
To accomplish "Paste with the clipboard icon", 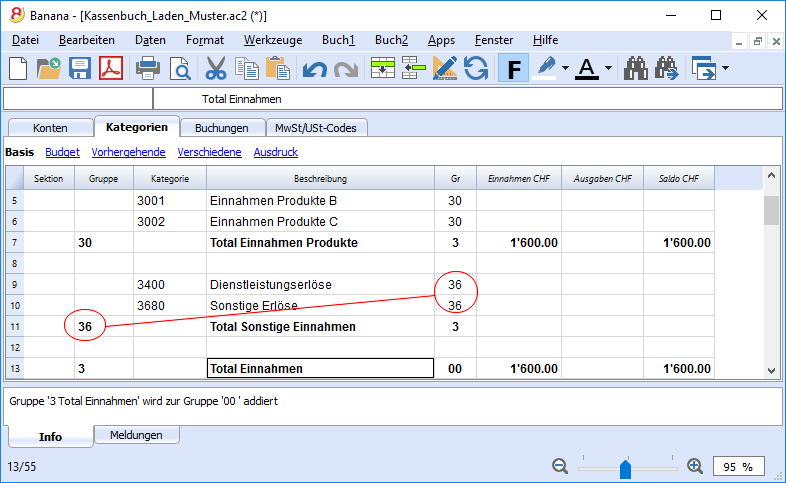I will tap(278, 68).
